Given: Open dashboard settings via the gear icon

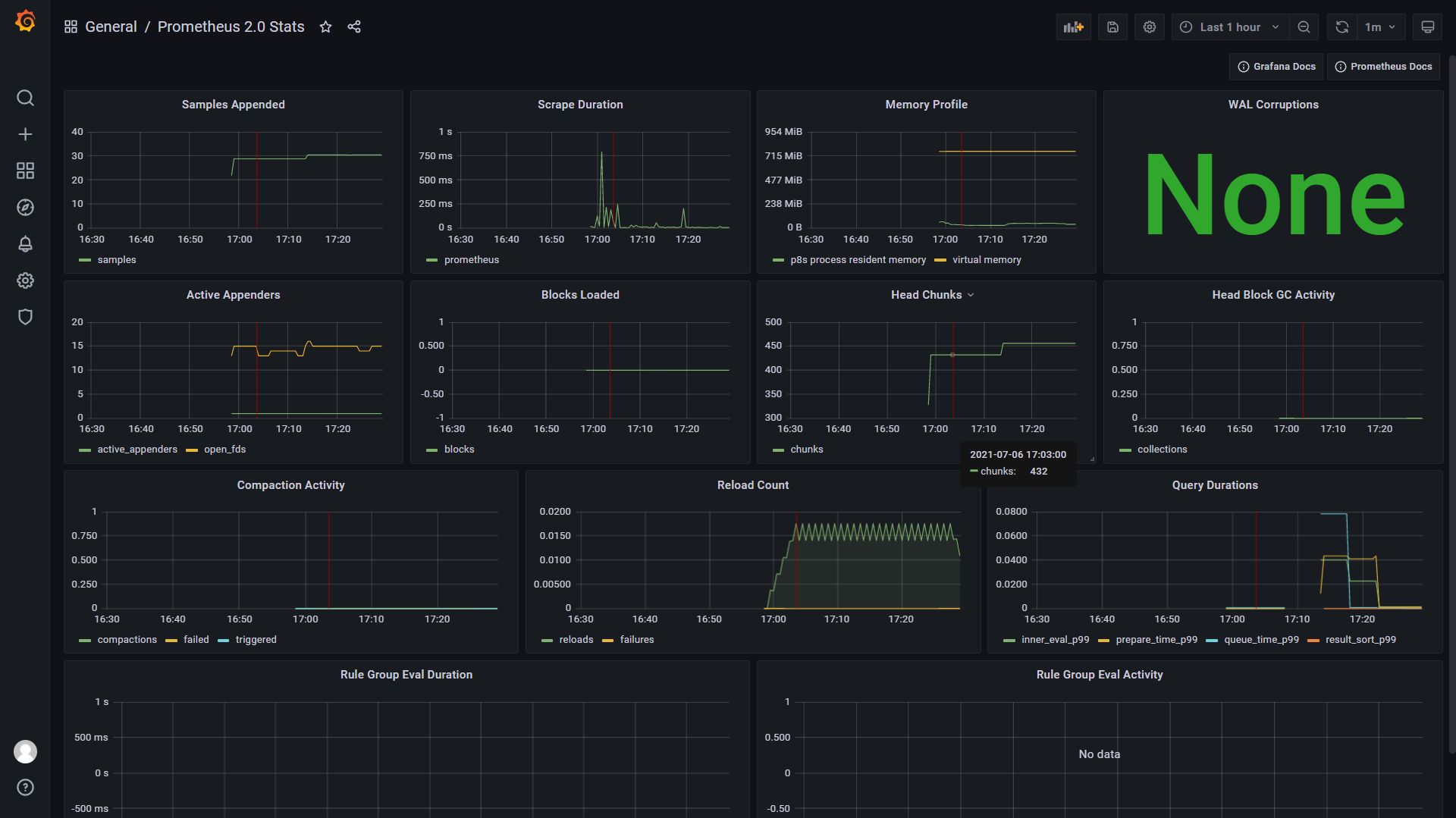Looking at the screenshot, I should 1149,27.
